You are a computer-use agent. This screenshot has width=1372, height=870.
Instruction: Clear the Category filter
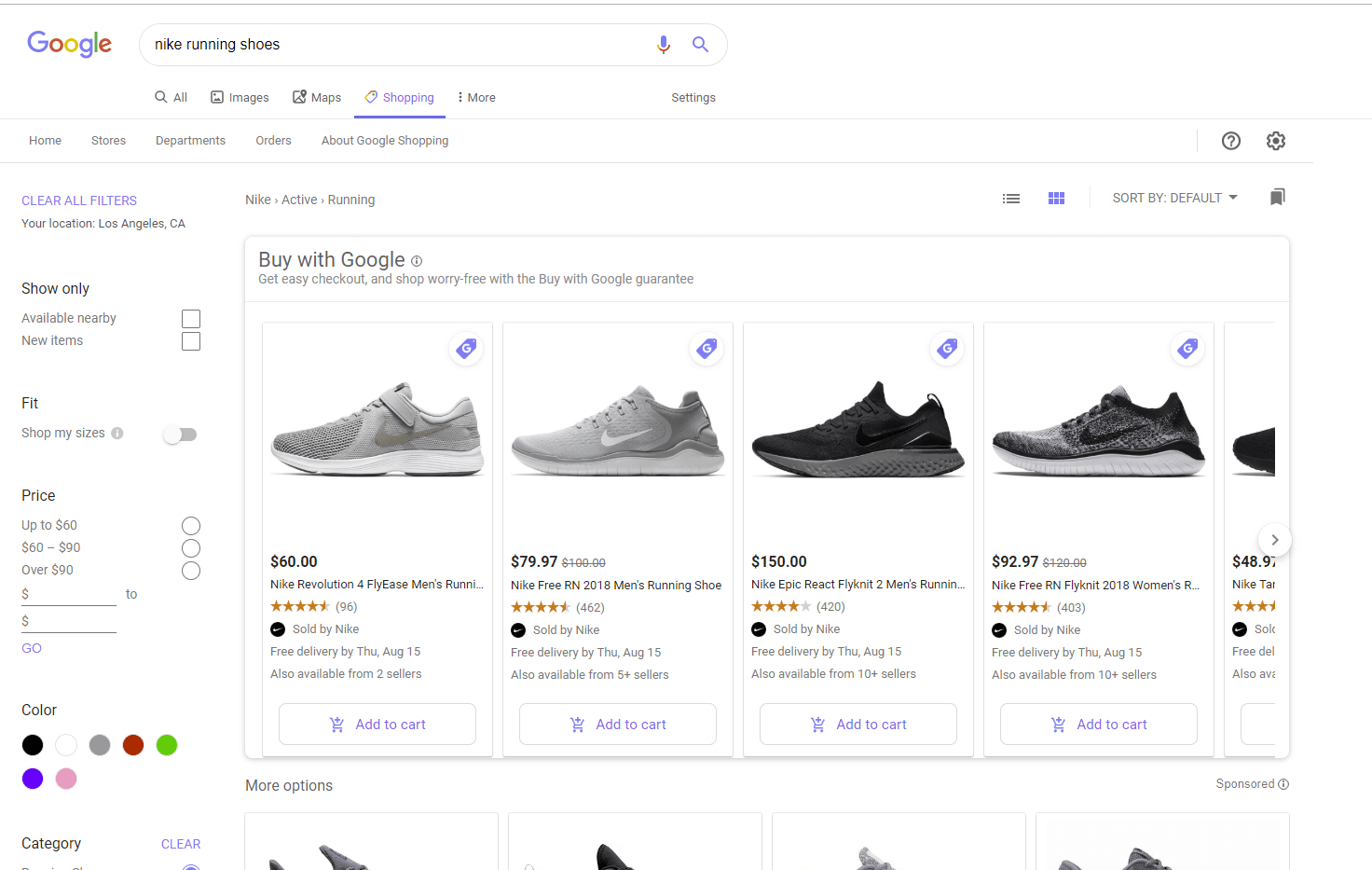(181, 844)
